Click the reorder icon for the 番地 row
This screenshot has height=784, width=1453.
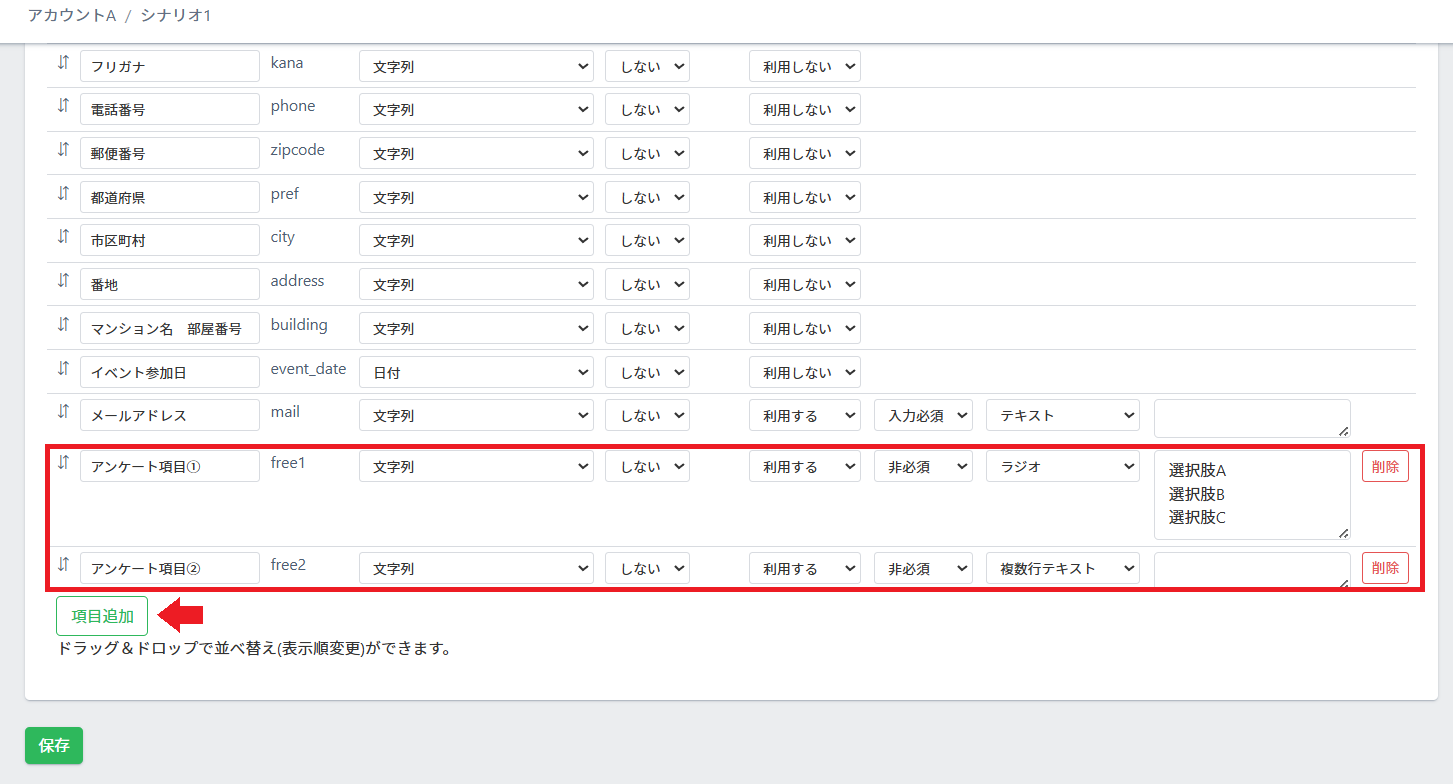click(63, 280)
